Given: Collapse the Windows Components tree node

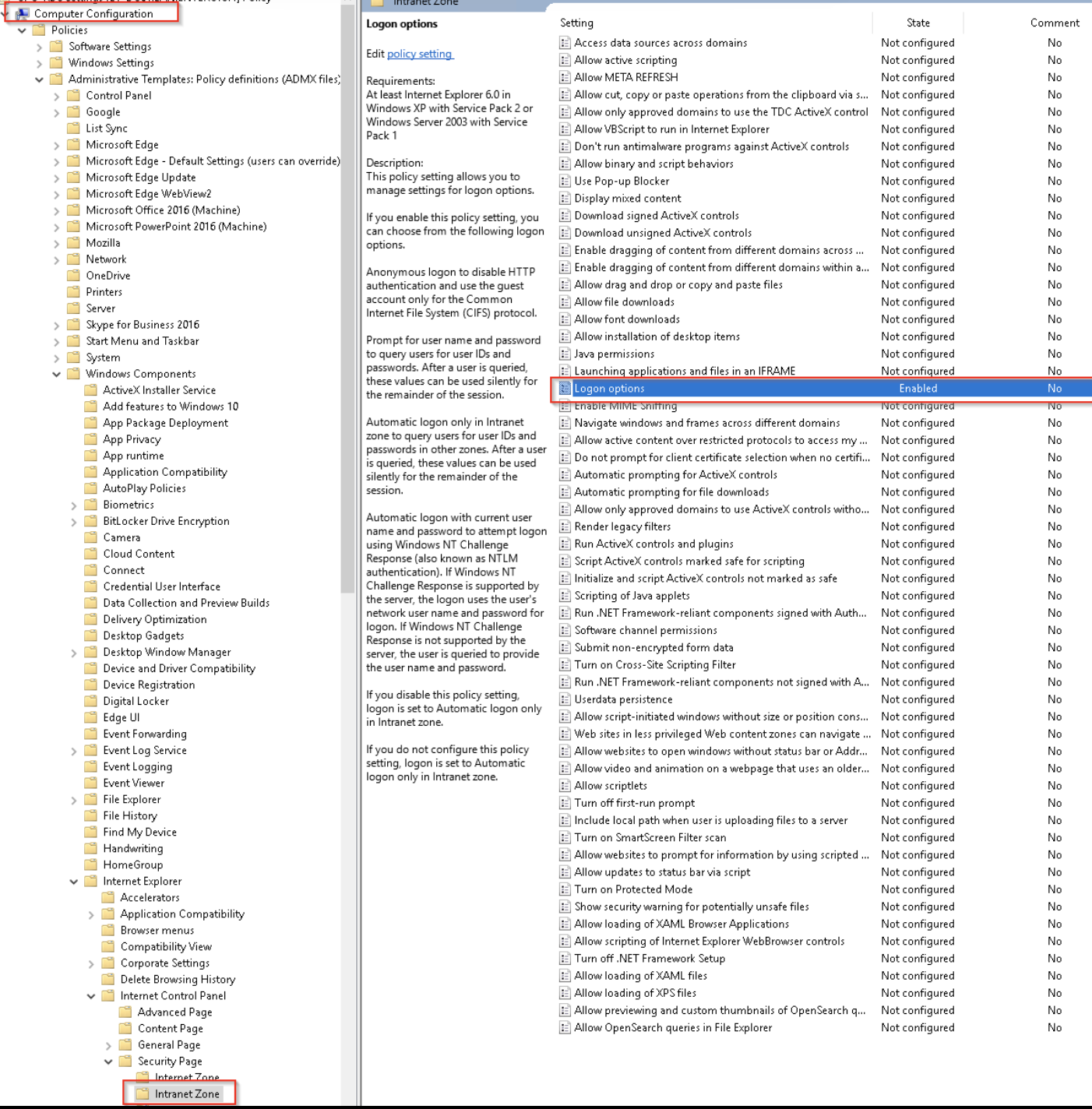Looking at the screenshot, I should (x=57, y=375).
